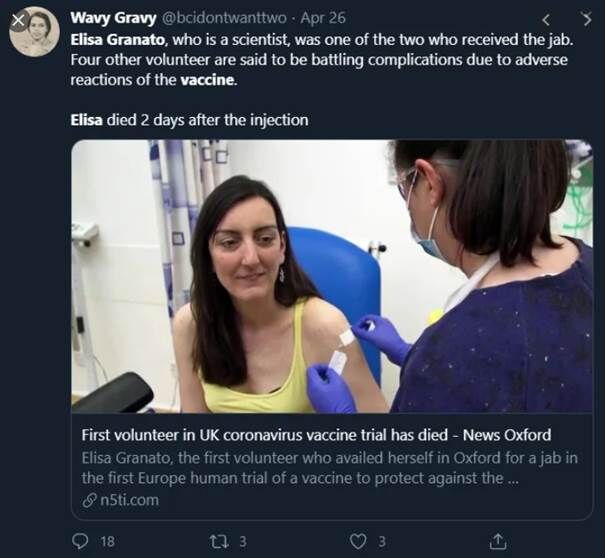Click the reply speech bubble icon
The width and height of the screenshot is (605, 558).
(x=81, y=541)
